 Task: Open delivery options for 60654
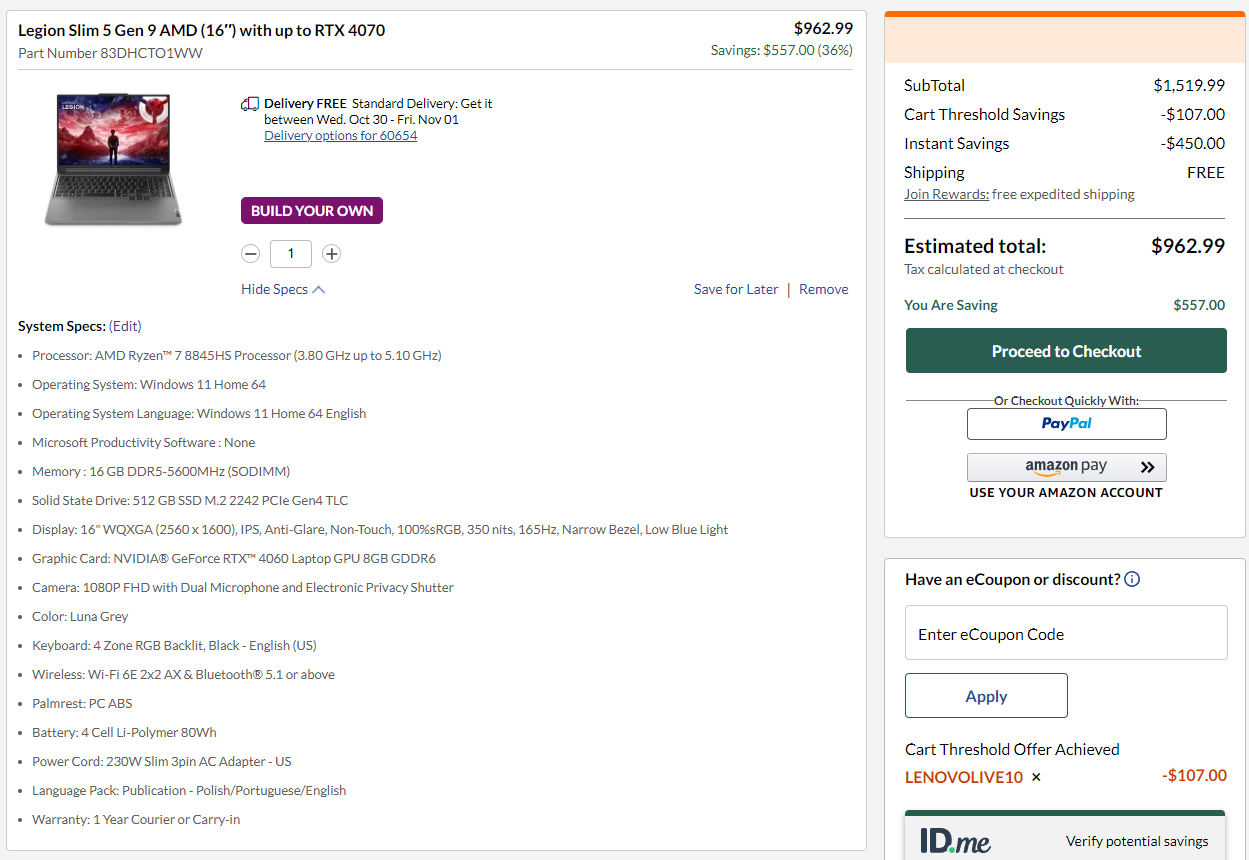[340, 136]
